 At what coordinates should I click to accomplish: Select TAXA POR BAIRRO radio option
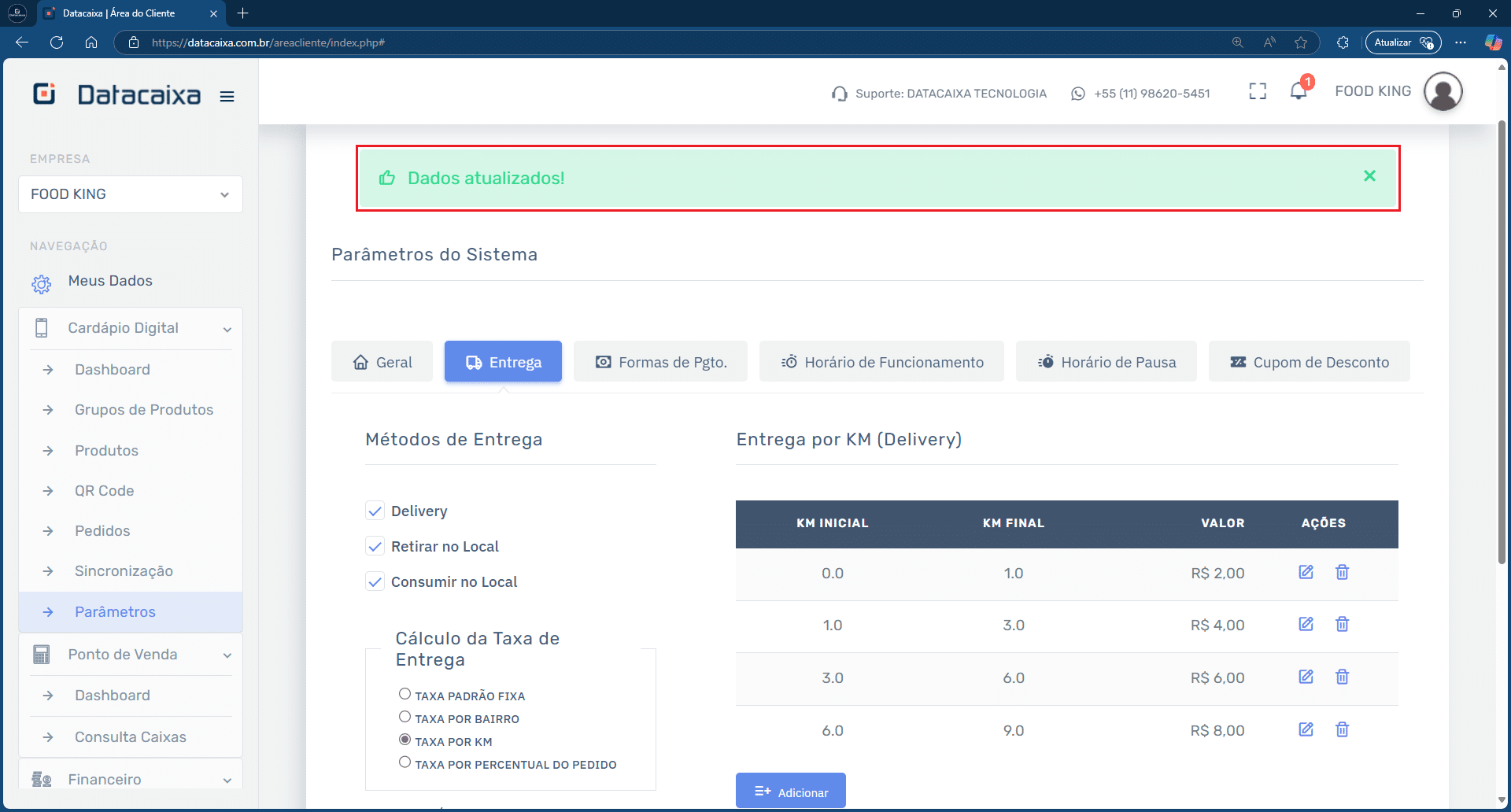point(405,717)
